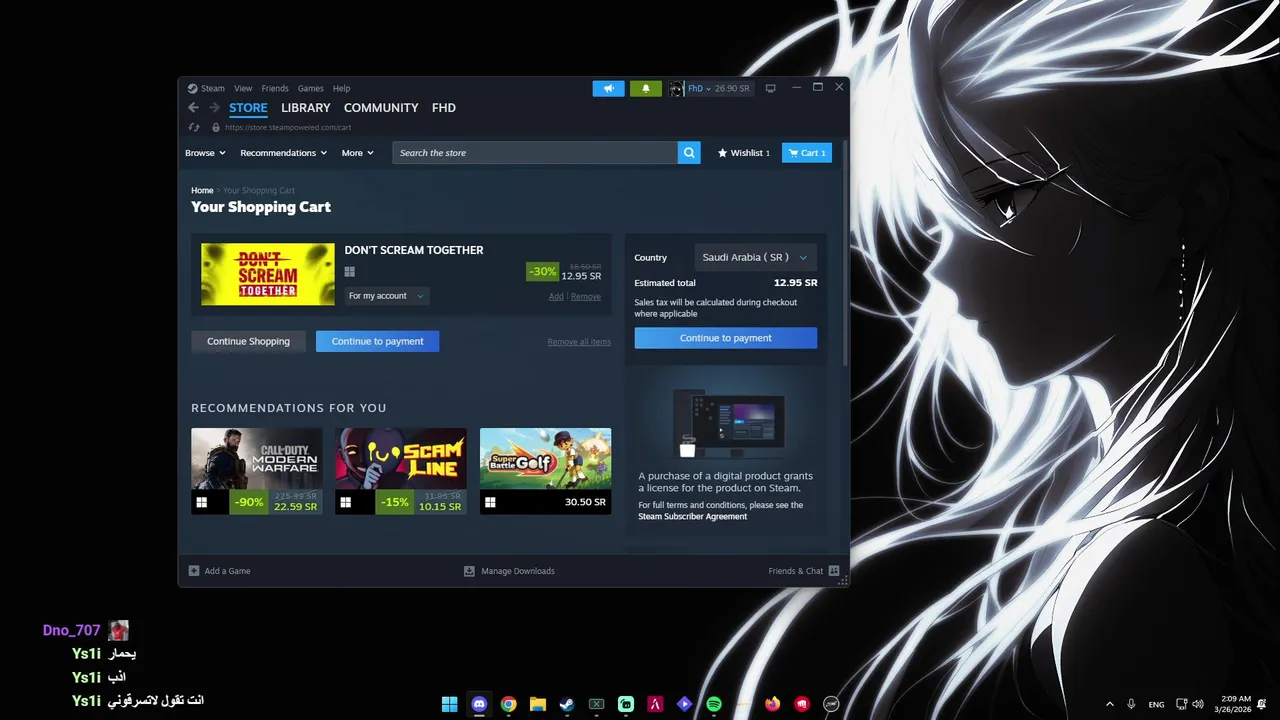Click the 2:09 AM clock
1280x720 pixels.
click(1236, 699)
